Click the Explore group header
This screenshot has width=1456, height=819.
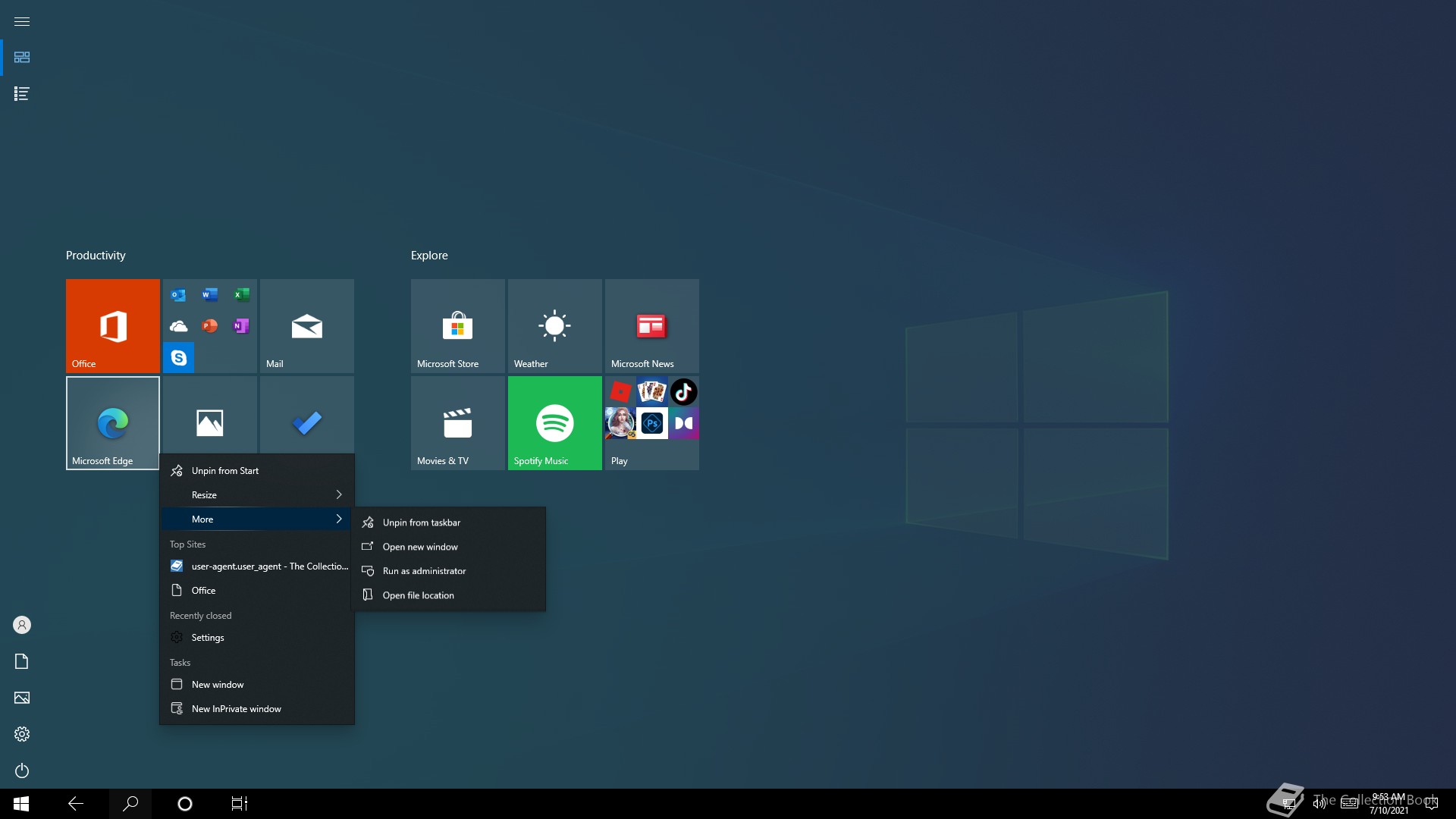[429, 256]
